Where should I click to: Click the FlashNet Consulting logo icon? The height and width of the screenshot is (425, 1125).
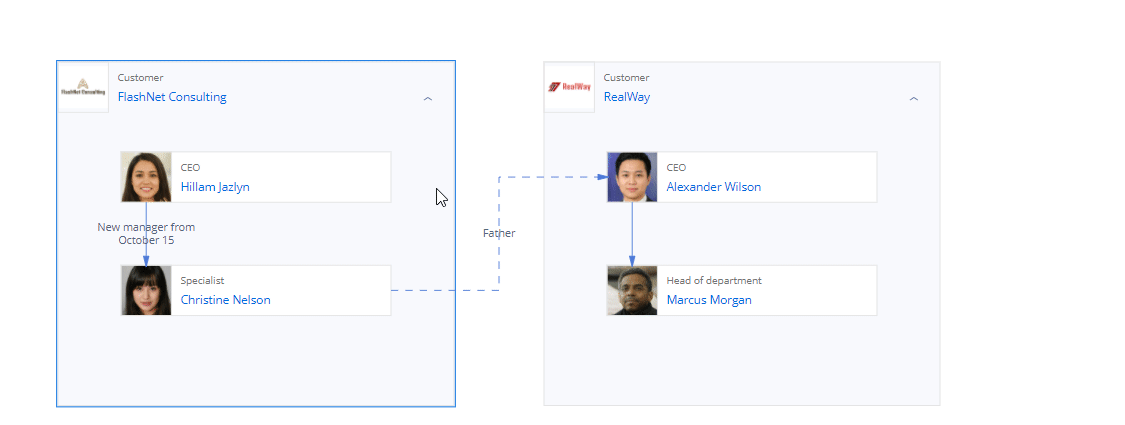click(83, 88)
